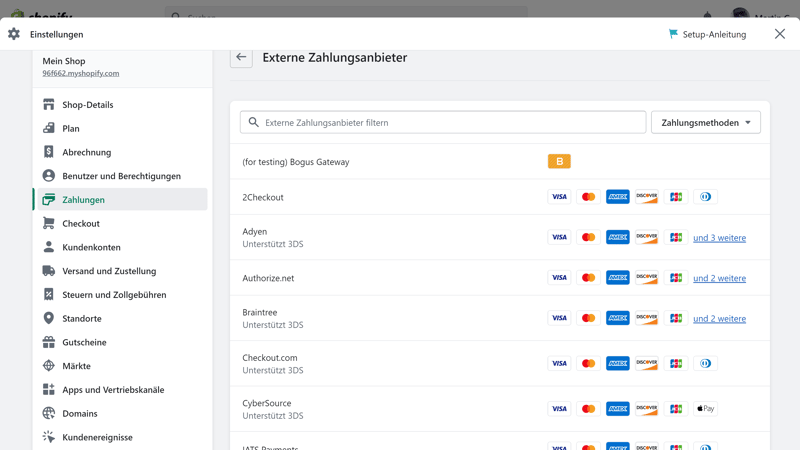Click the Versand und Zustellung truck icon

point(49,271)
